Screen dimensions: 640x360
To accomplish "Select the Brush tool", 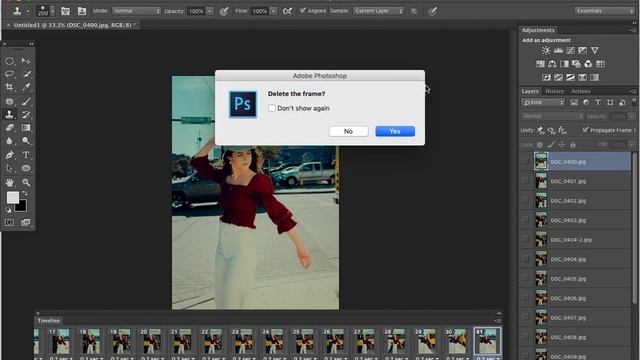I will (26, 101).
